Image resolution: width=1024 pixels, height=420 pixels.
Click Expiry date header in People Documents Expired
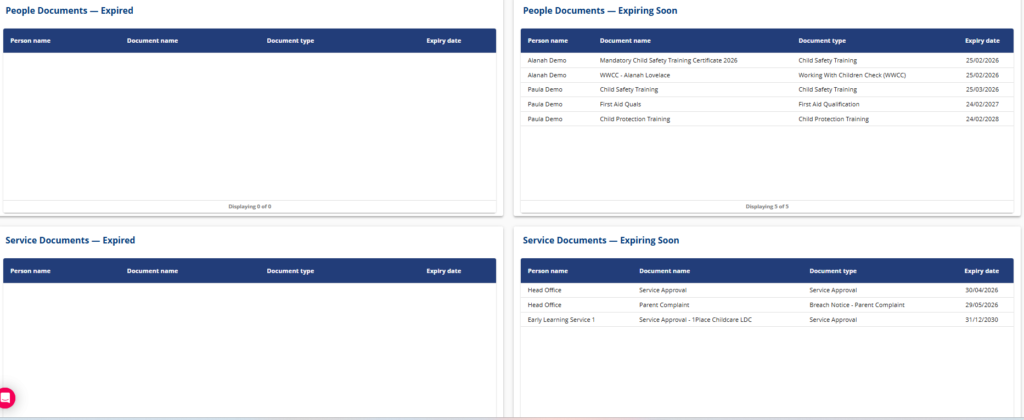tap(443, 41)
